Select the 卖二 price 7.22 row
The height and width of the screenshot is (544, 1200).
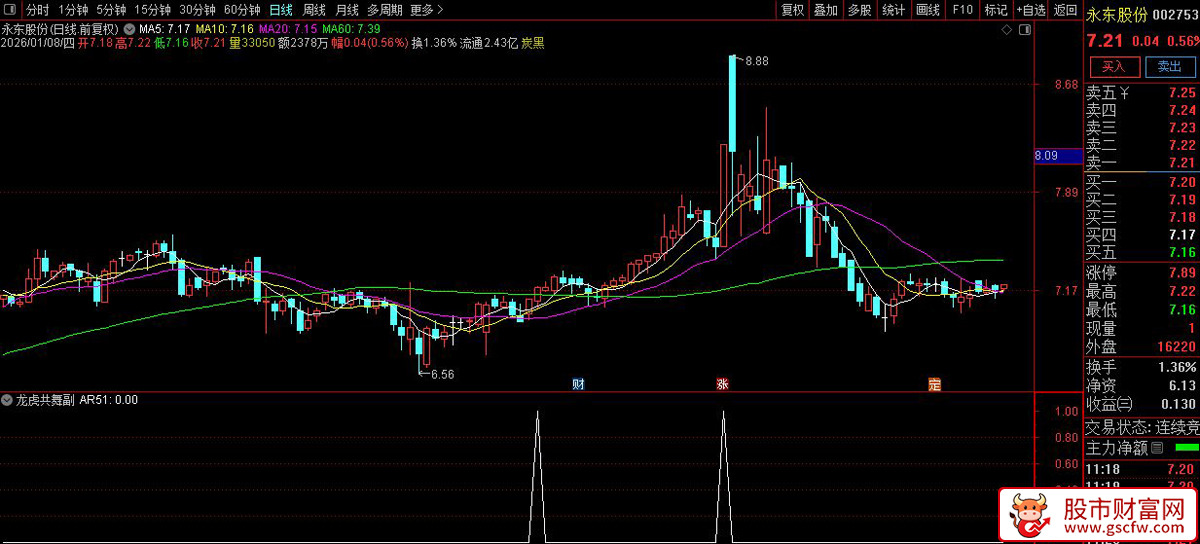(x=1142, y=146)
